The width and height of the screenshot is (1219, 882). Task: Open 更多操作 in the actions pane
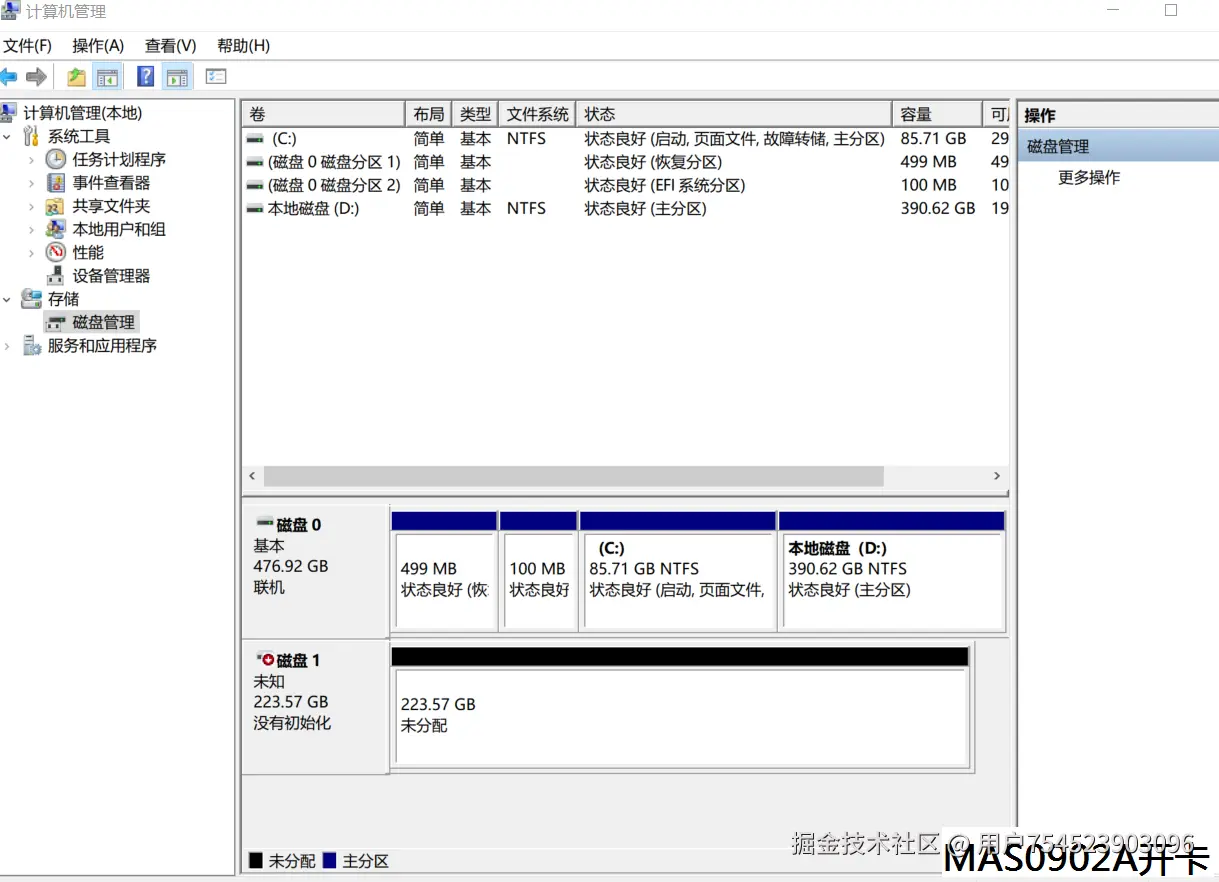[1089, 178]
